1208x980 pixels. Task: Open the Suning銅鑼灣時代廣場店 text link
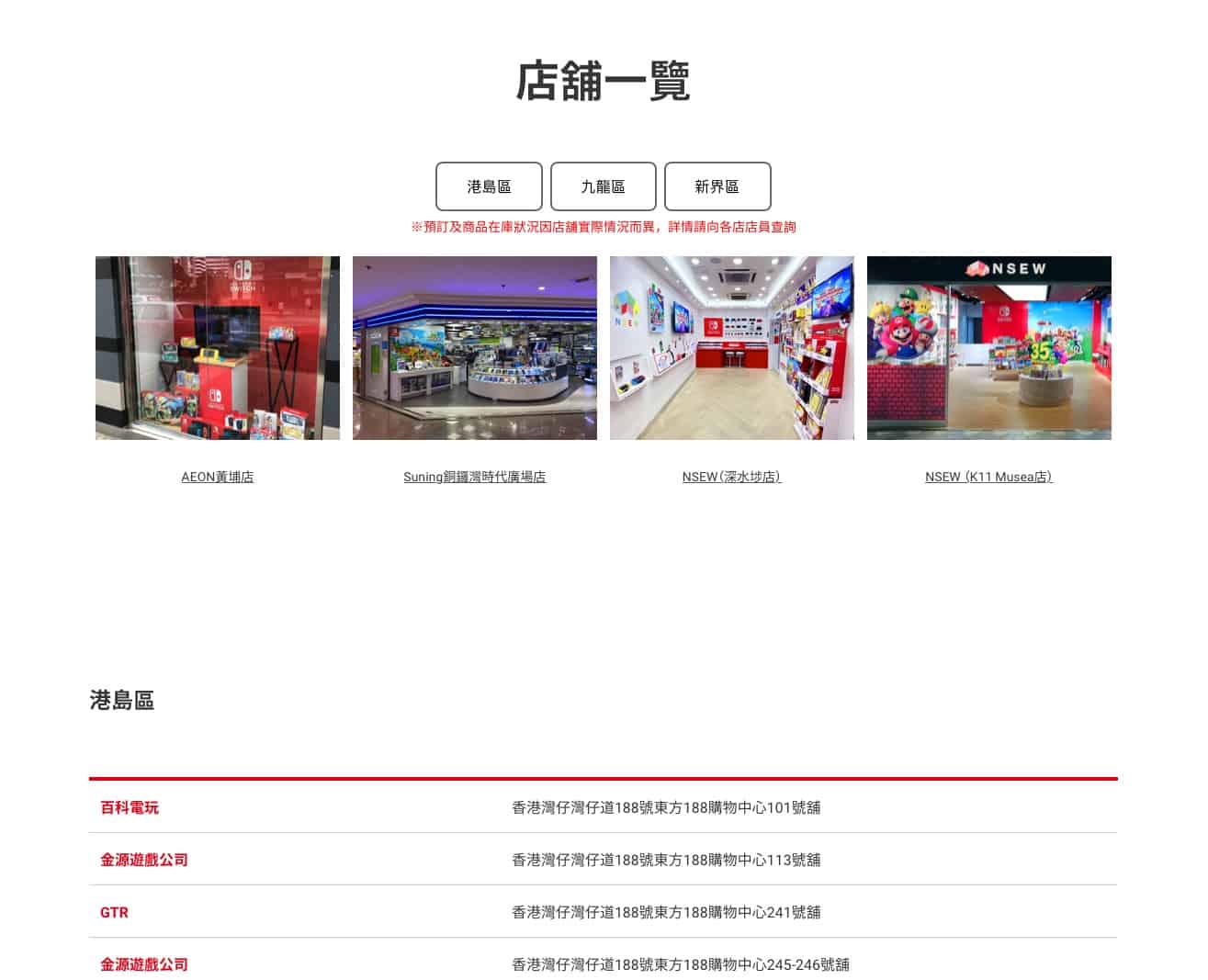point(475,477)
